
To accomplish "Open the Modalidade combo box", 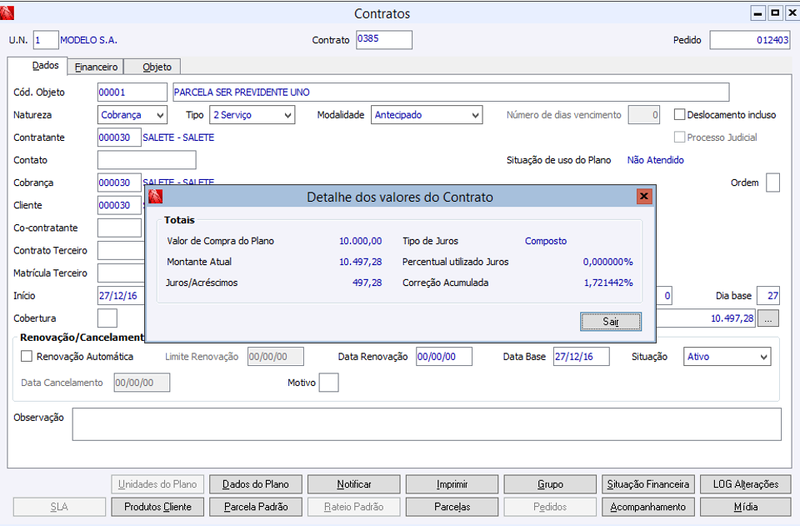I will [x=427, y=115].
